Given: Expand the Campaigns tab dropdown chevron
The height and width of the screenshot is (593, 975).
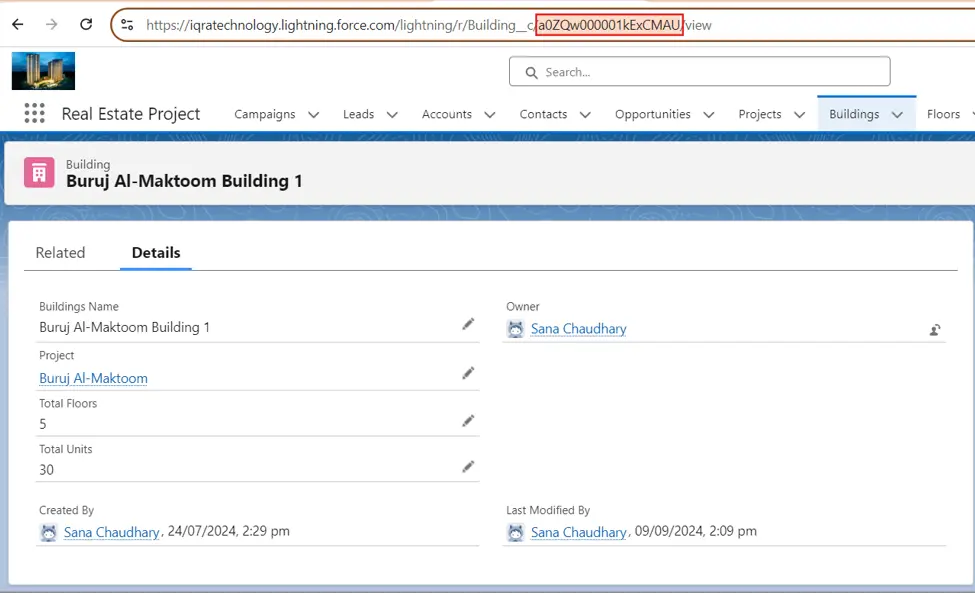Looking at the screenshot, I should pos(313,114).
